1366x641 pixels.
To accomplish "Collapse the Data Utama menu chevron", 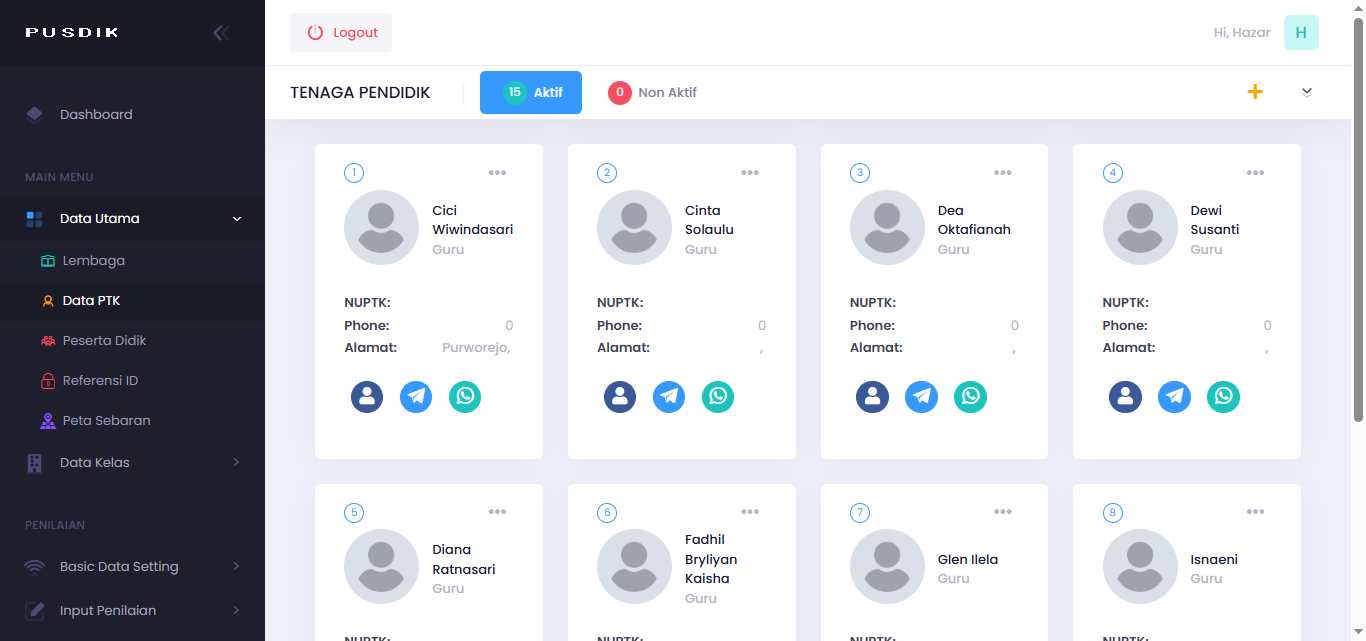I will coord(237,219).
